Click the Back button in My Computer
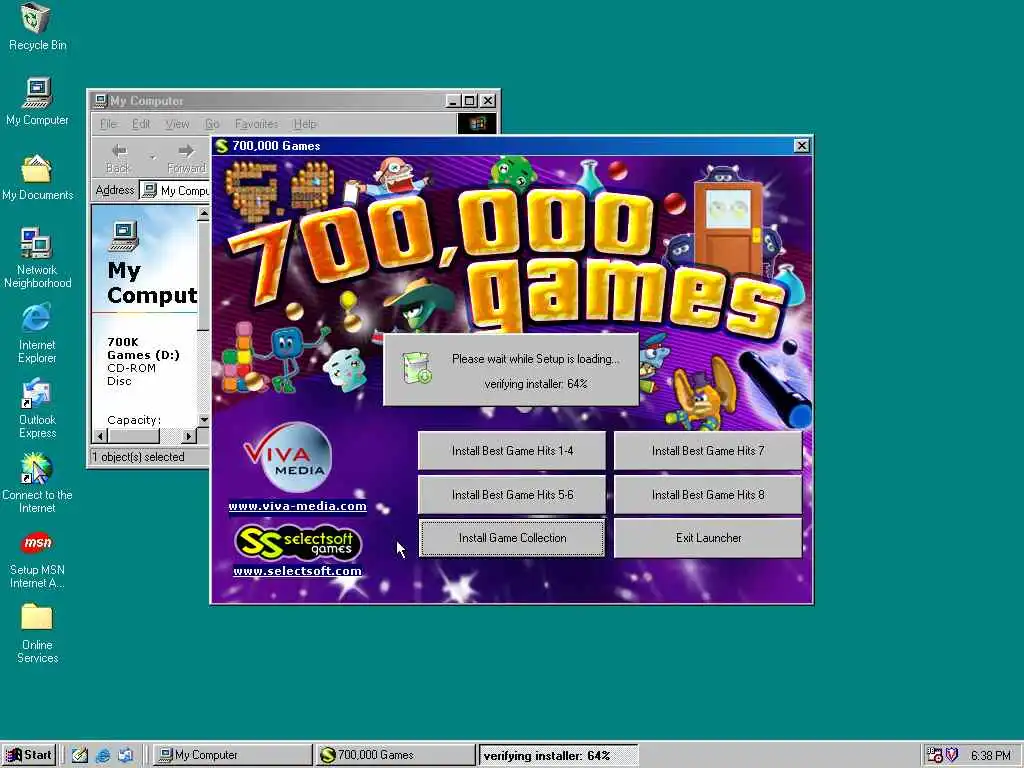Screen dimensions: 1024x768 pyautogui.click(x=118, y=158)
